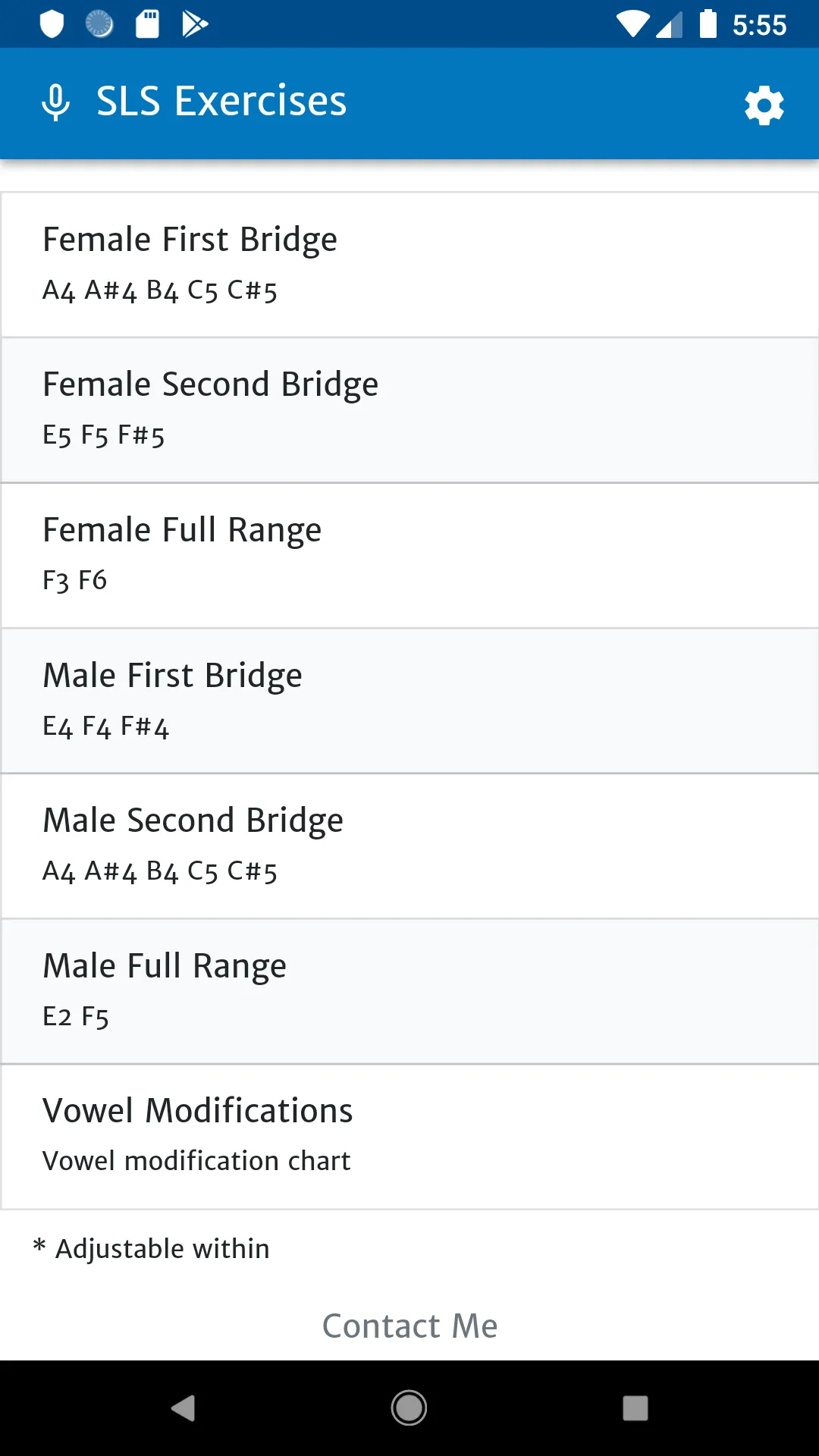Select Male Full Range E2 F5
Screen dimensions: 819x1456
click(409, 992)
